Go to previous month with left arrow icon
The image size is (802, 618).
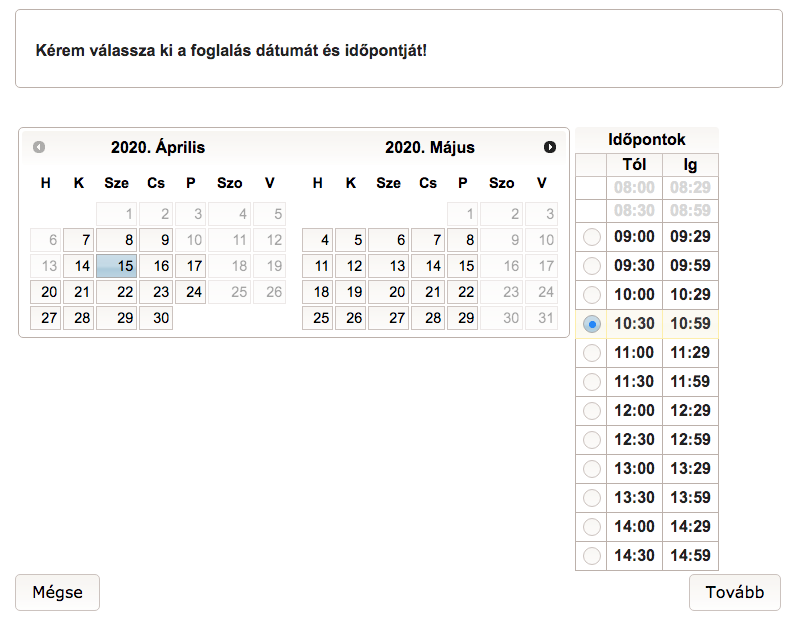point(39,147)
